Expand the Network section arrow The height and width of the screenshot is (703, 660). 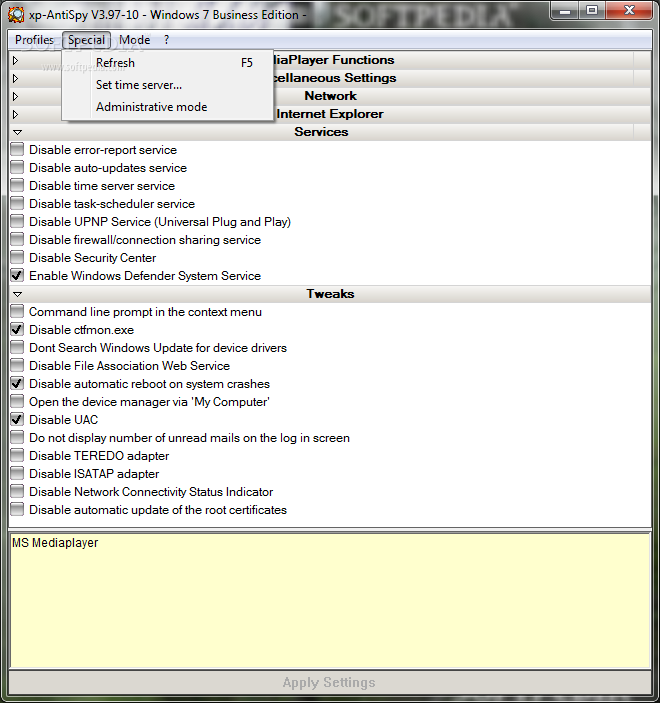pyautogui.click(x=16, y=96)
